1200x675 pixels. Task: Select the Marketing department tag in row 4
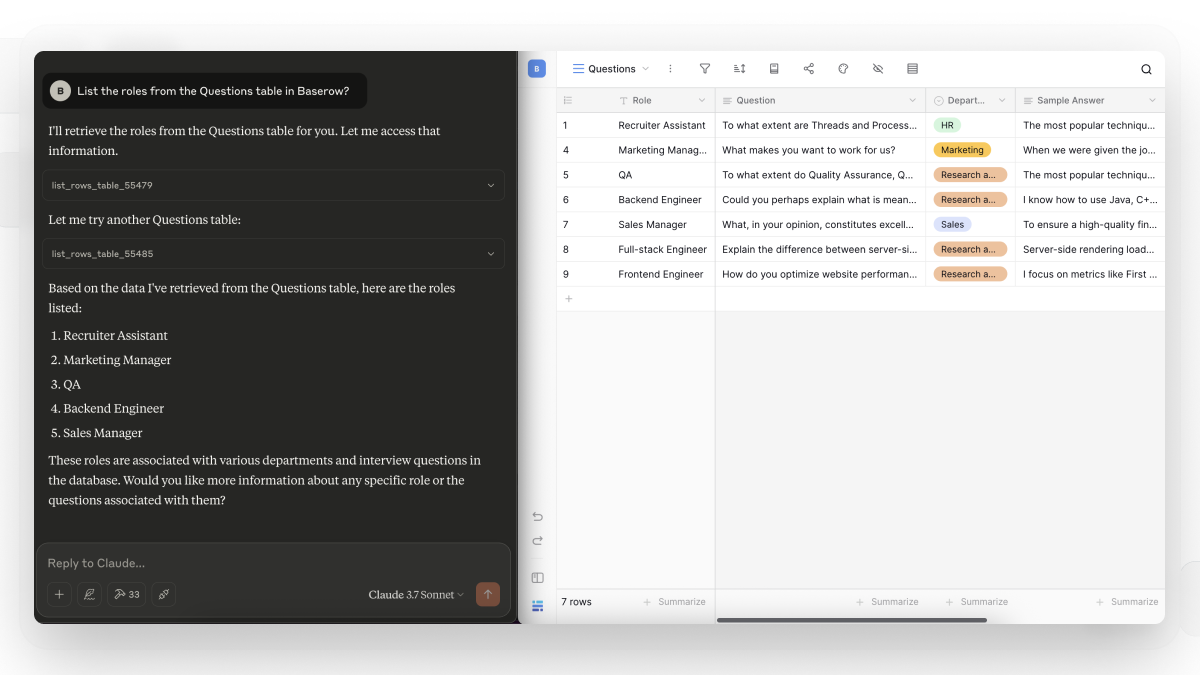[x=962, y=150]
